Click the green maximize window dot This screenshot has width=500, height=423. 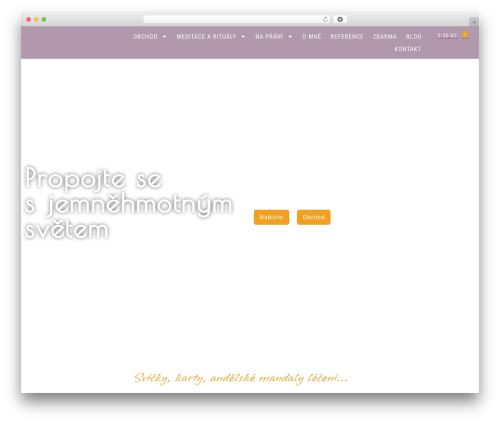point(44,19)
